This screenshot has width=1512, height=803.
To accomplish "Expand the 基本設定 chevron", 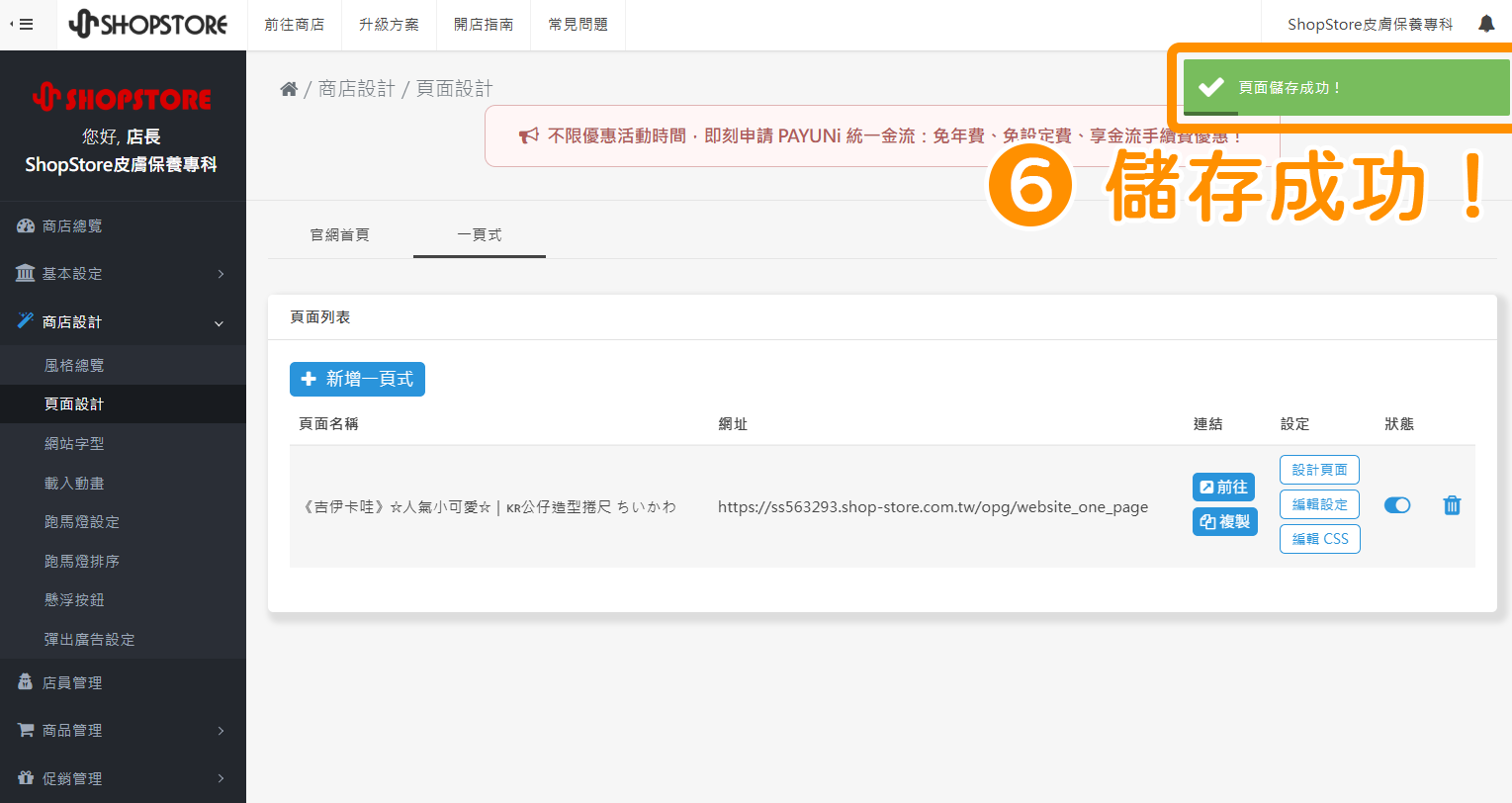I will [221, 274].
